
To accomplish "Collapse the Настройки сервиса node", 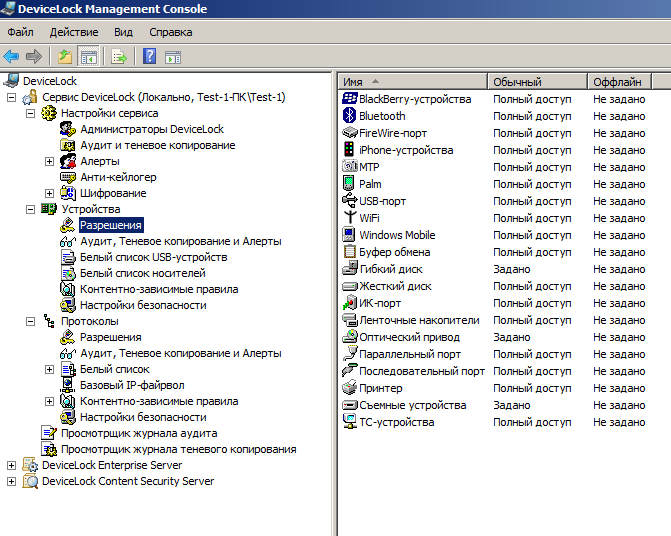I will pos(30,114).
